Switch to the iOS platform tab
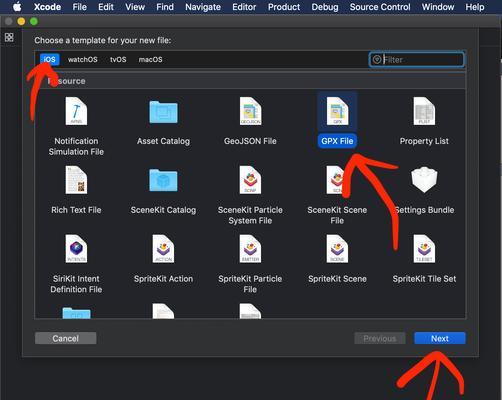Image resolution: width=502 pixels, height=400 pixels. [50, 60]
